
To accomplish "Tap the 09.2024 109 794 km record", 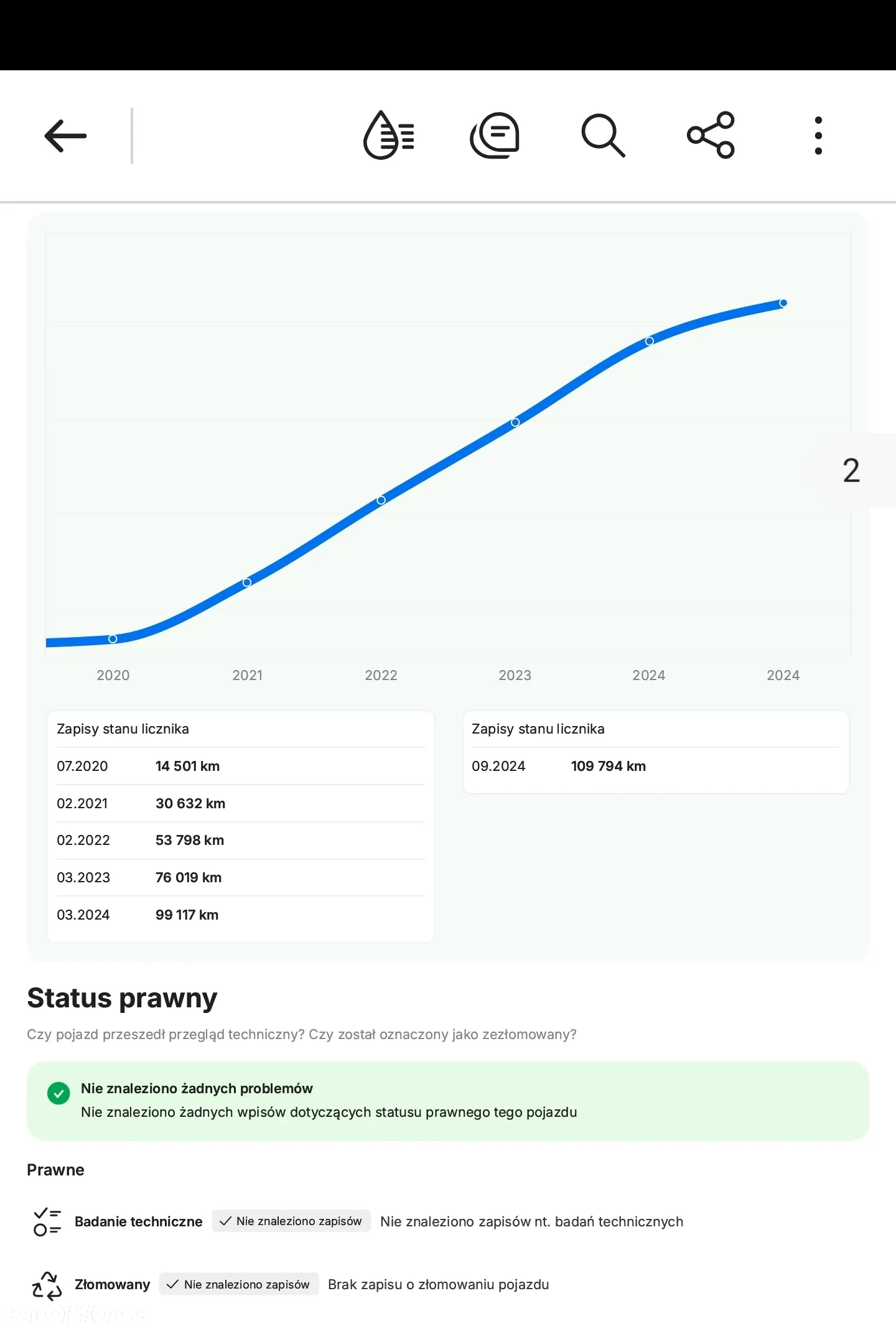I will (655, 766).
